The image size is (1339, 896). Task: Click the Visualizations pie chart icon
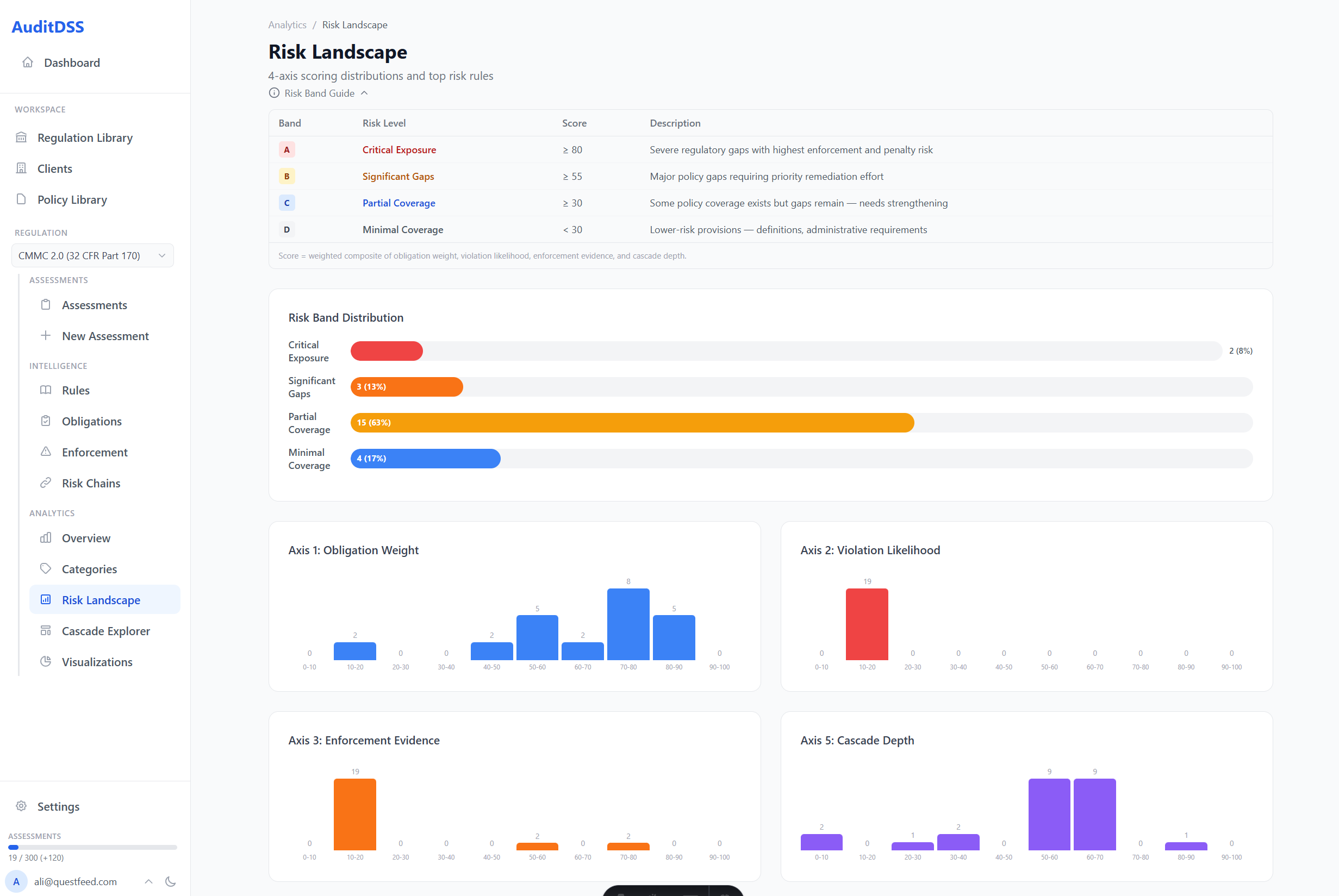click(x=46, y=662)
